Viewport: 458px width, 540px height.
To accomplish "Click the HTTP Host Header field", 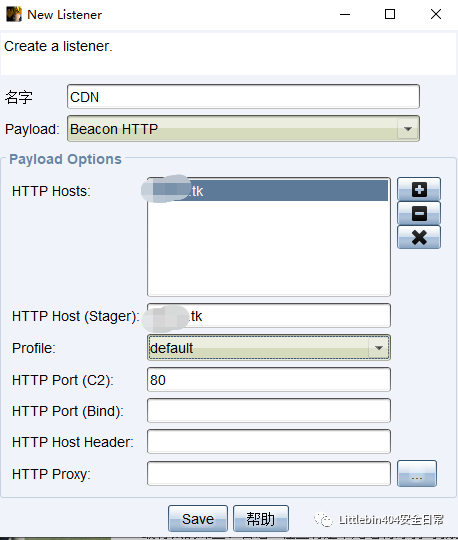I will click(x=269, y=442).
